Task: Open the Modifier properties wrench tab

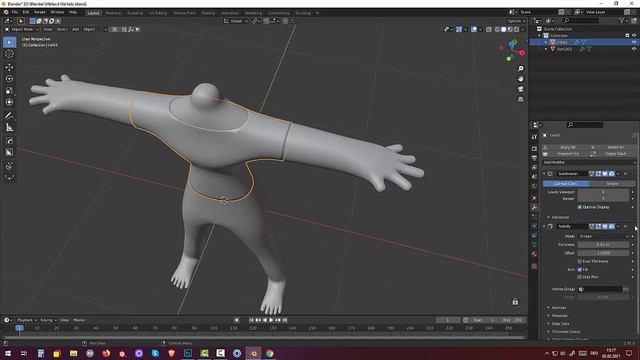Action: click(x=534, y=207)
